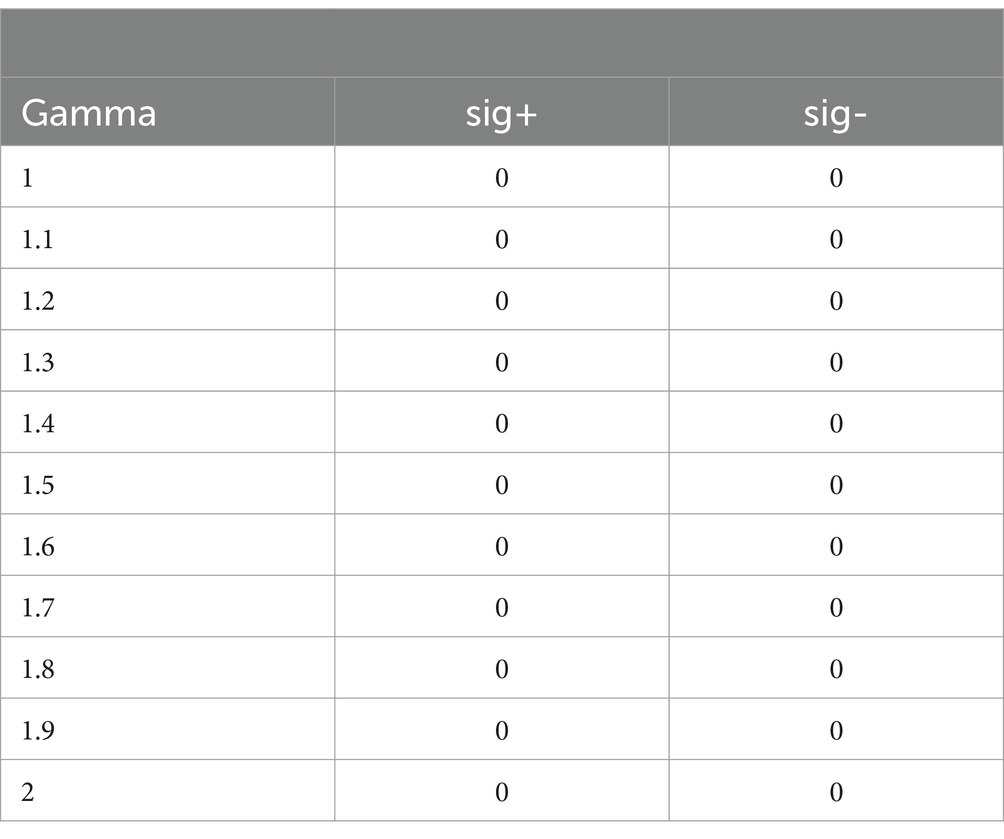This screenshot has height=839, width=1004.
Task: Select the Gamma value 2 cell
Action: (29, 792)
